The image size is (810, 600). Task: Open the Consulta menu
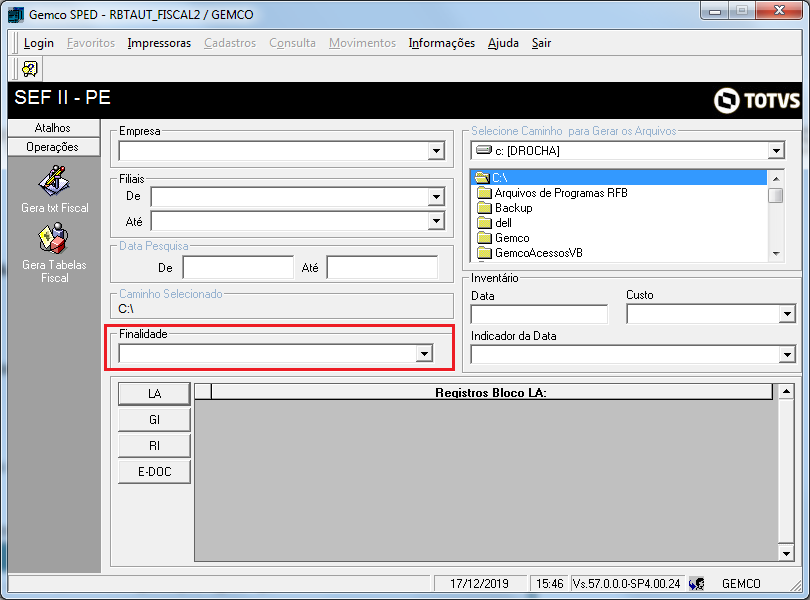(292, 43)
